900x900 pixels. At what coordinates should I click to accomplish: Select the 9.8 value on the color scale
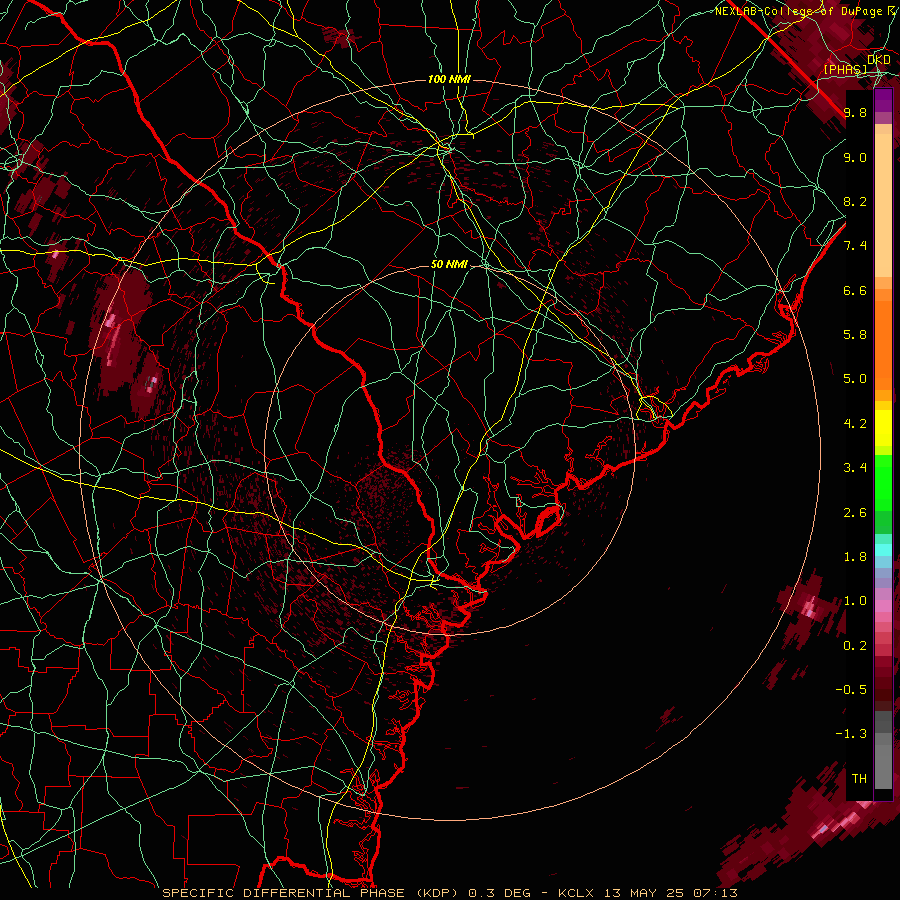[x=855, y=112]
